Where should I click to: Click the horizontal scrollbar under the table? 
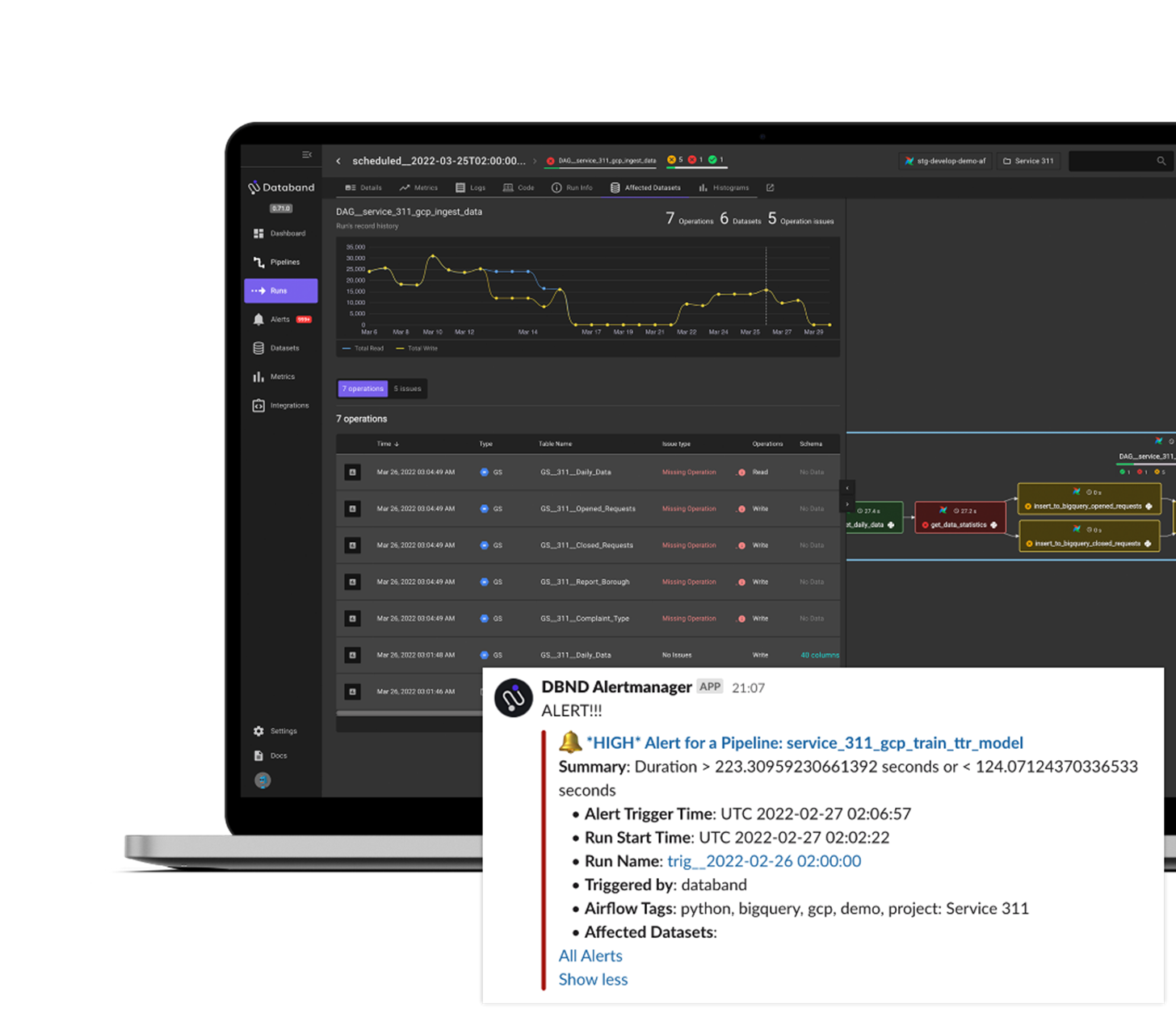tap(409, 713)
